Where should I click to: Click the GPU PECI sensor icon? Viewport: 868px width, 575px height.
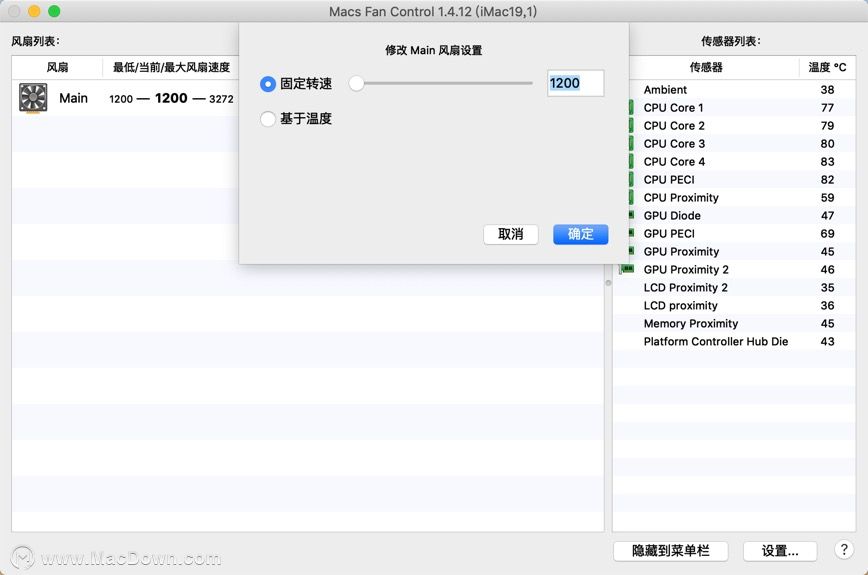click(x=631, y=233)
